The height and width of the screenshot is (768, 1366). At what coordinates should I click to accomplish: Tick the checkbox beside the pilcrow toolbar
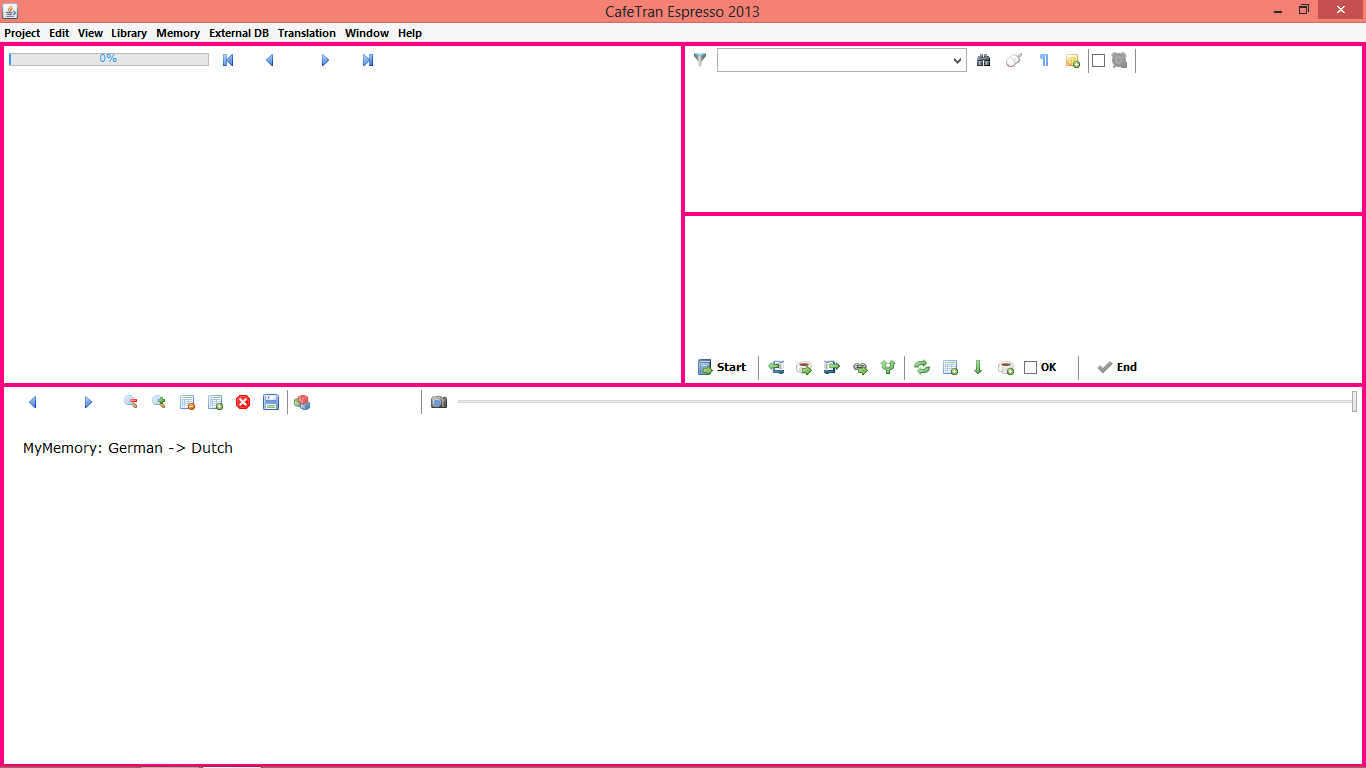1098,60
